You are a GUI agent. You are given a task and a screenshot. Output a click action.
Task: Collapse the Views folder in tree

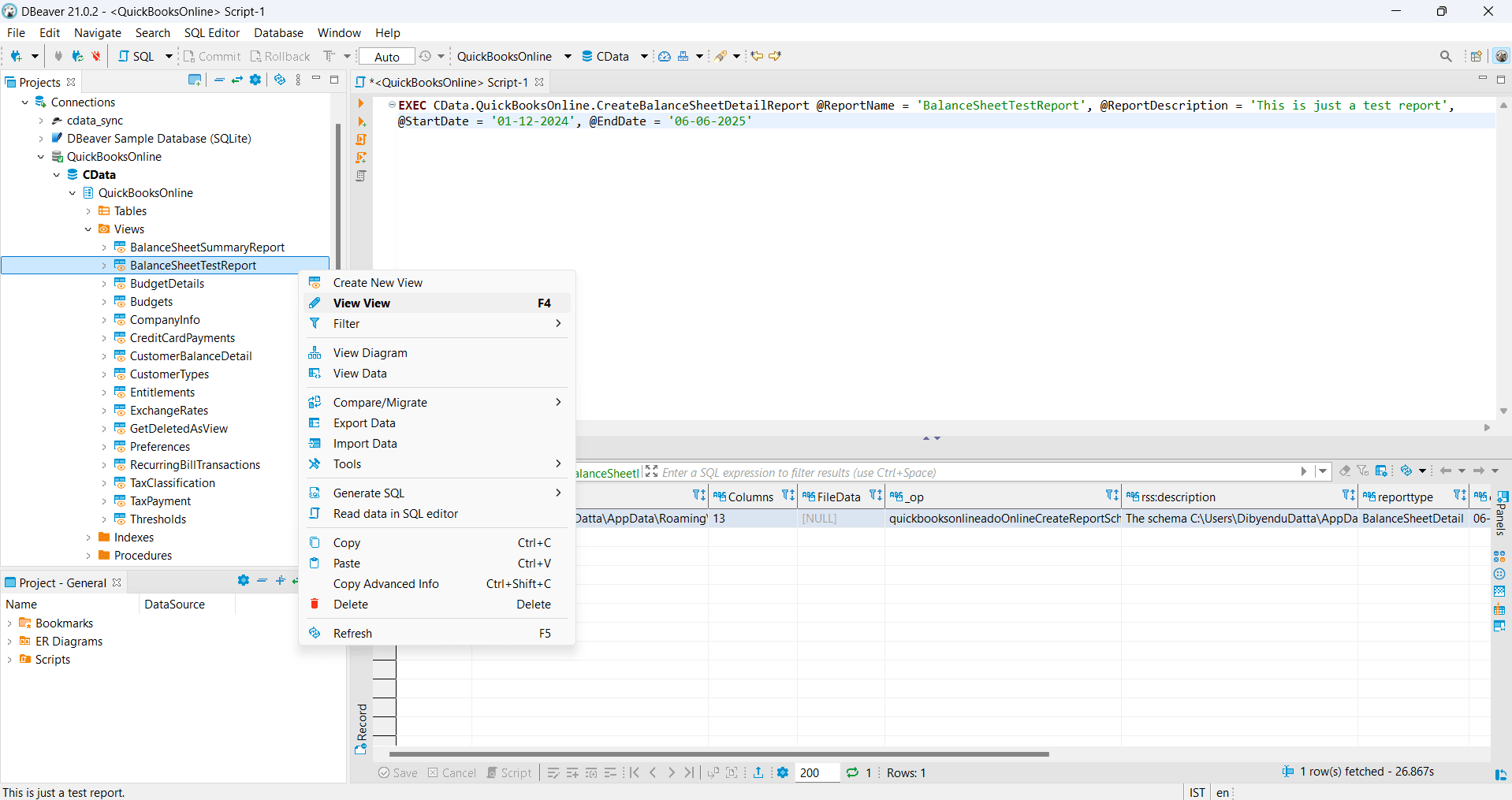click(x=88, y=229)
